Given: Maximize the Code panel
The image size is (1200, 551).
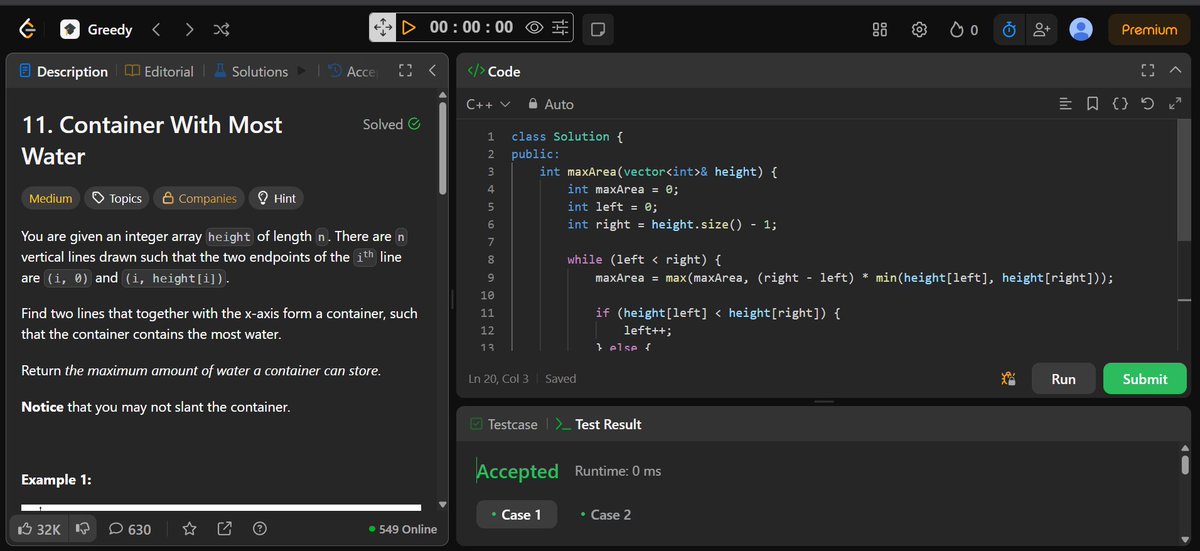Looking at the screenshot, I should [1147, 71].
